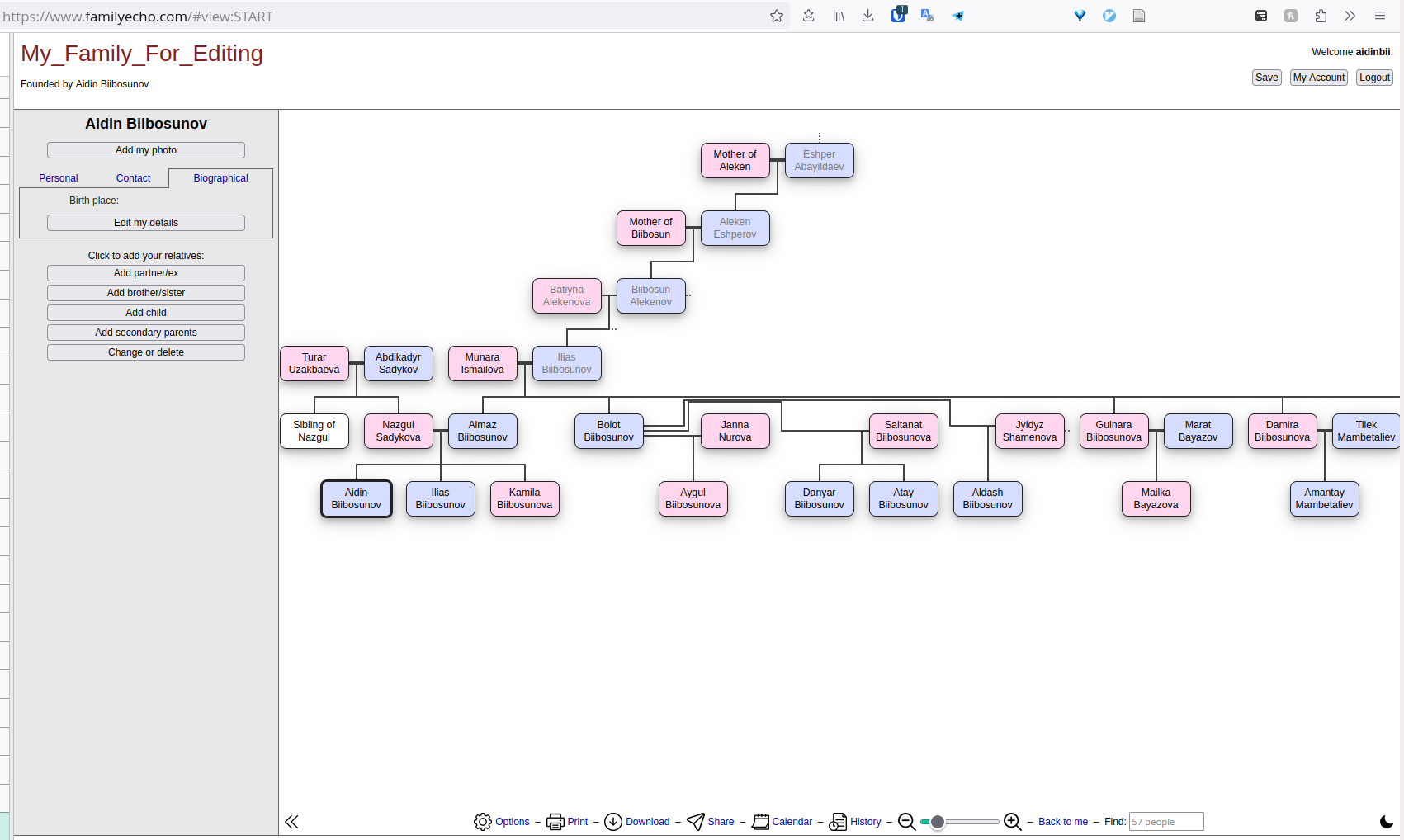Image resolution: width=1404 pixels, height=840 pixels.
Task: Select Almaz Biibosunov node
Action: [483, 431]
